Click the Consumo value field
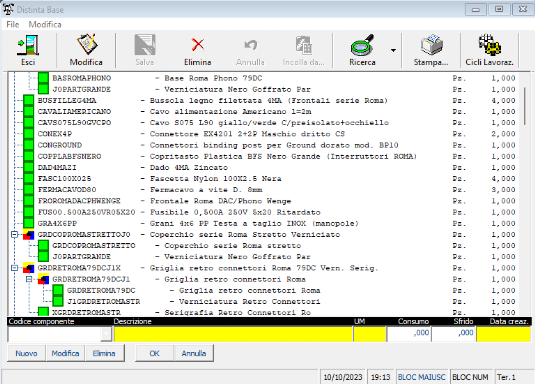Viewport: 535px width, 384px height. (x=409, y=334)
